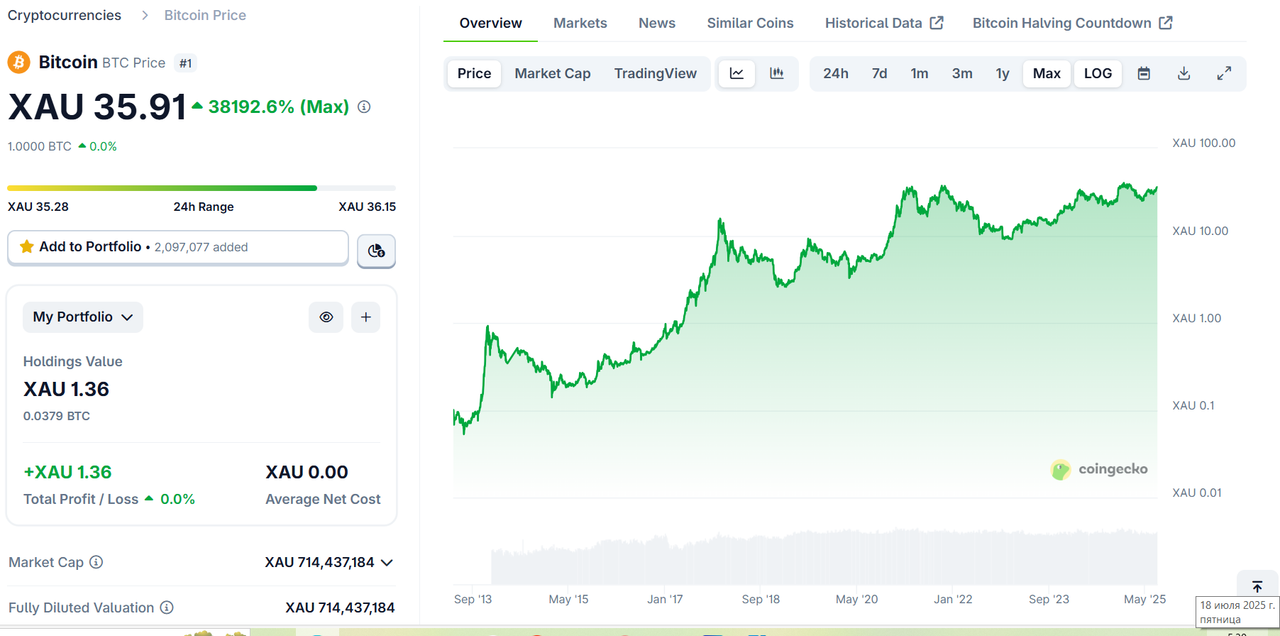The height and width of the screenshot is (636, 1280).
Task: Click the Add to Portfolio button
Action: pos(178,247)
